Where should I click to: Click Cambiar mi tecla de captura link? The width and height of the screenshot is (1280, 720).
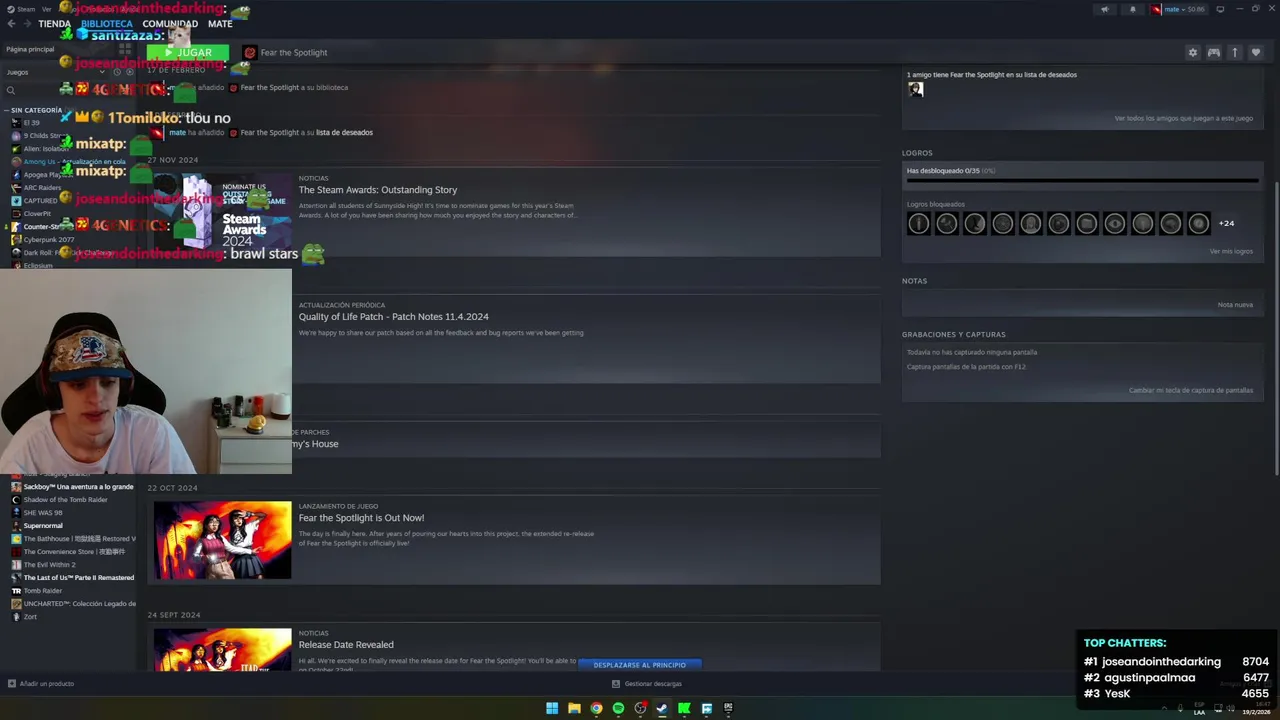pyautogui.click(x=1191, y=390)
